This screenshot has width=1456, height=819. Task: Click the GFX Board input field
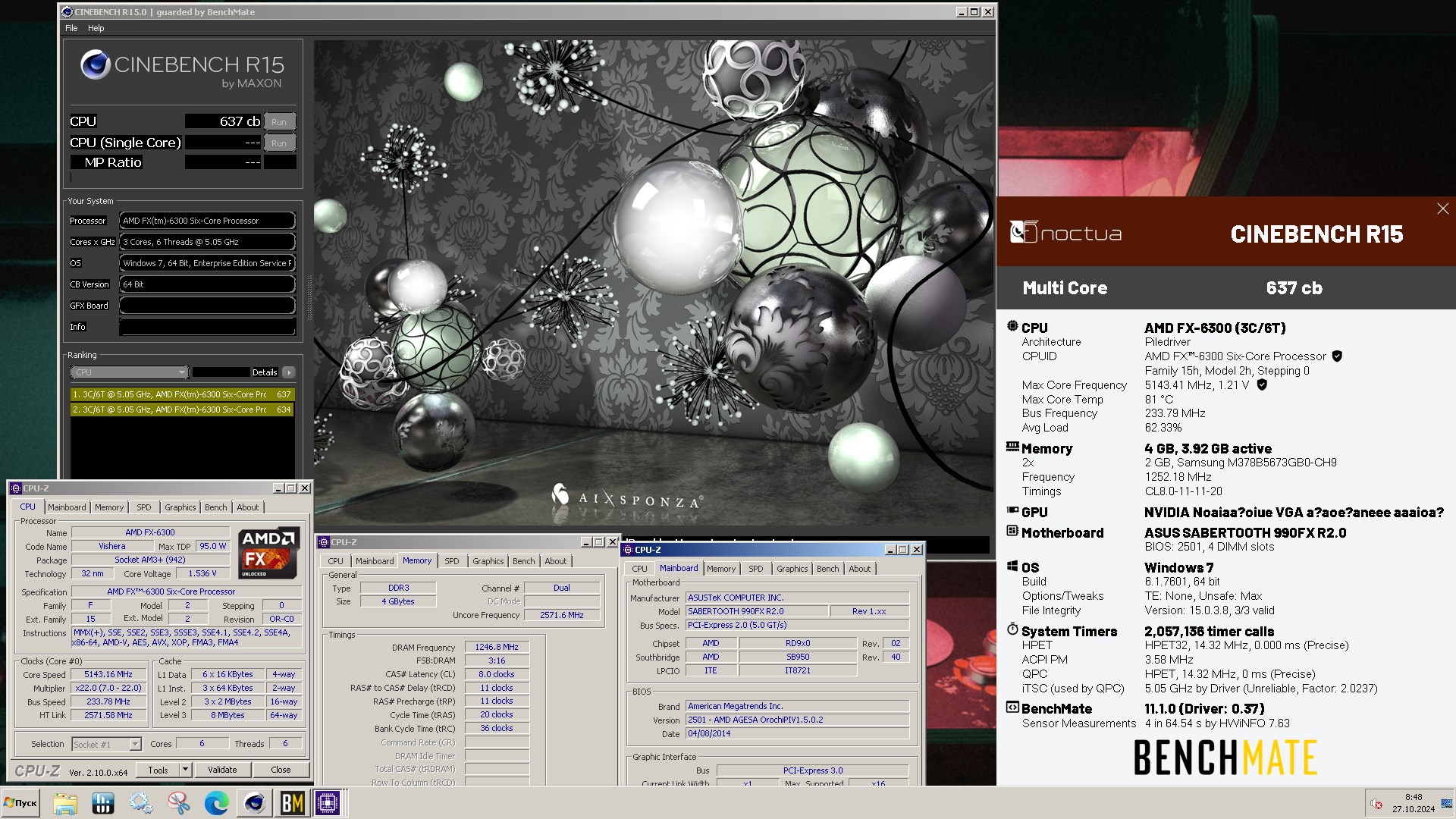pos(207,306)
